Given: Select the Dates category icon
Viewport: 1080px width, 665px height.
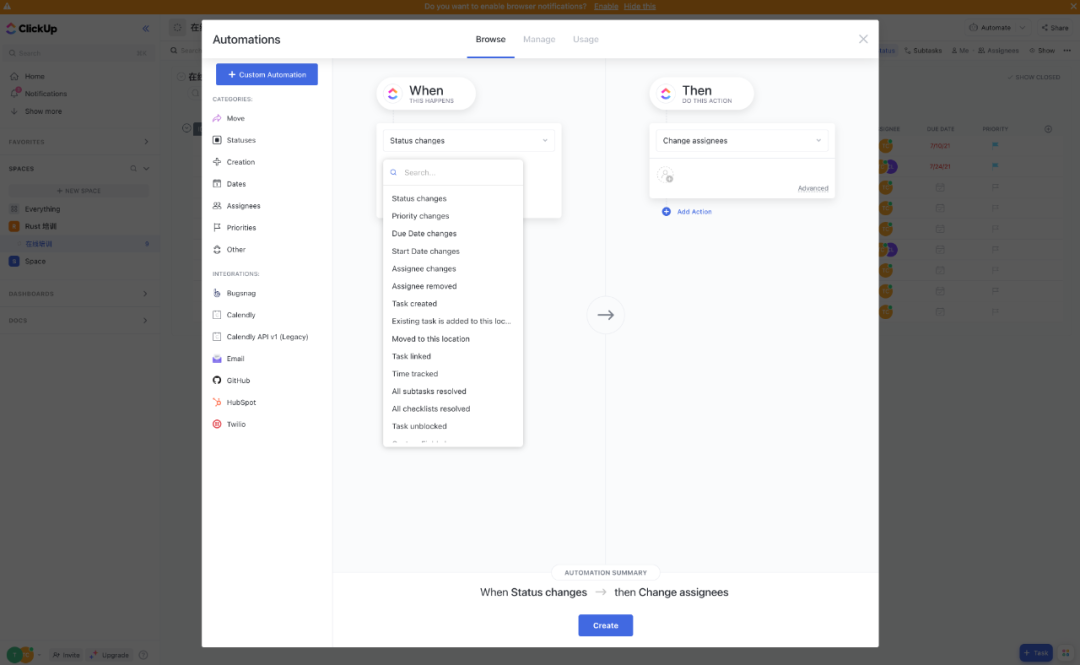Looking at the screenshot, I should (217, 184).
